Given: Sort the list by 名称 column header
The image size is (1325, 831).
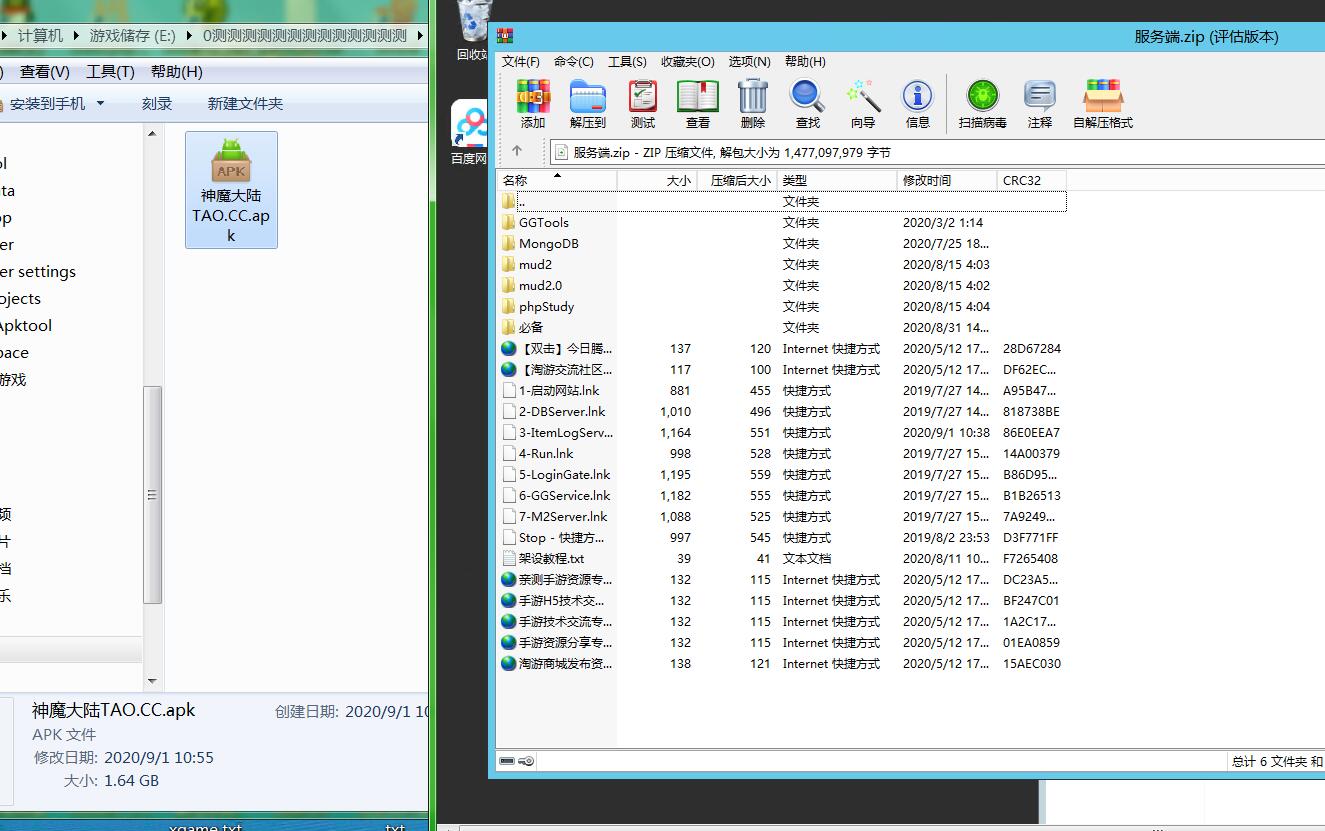Looking at the screenshot, I should point(556,180).
